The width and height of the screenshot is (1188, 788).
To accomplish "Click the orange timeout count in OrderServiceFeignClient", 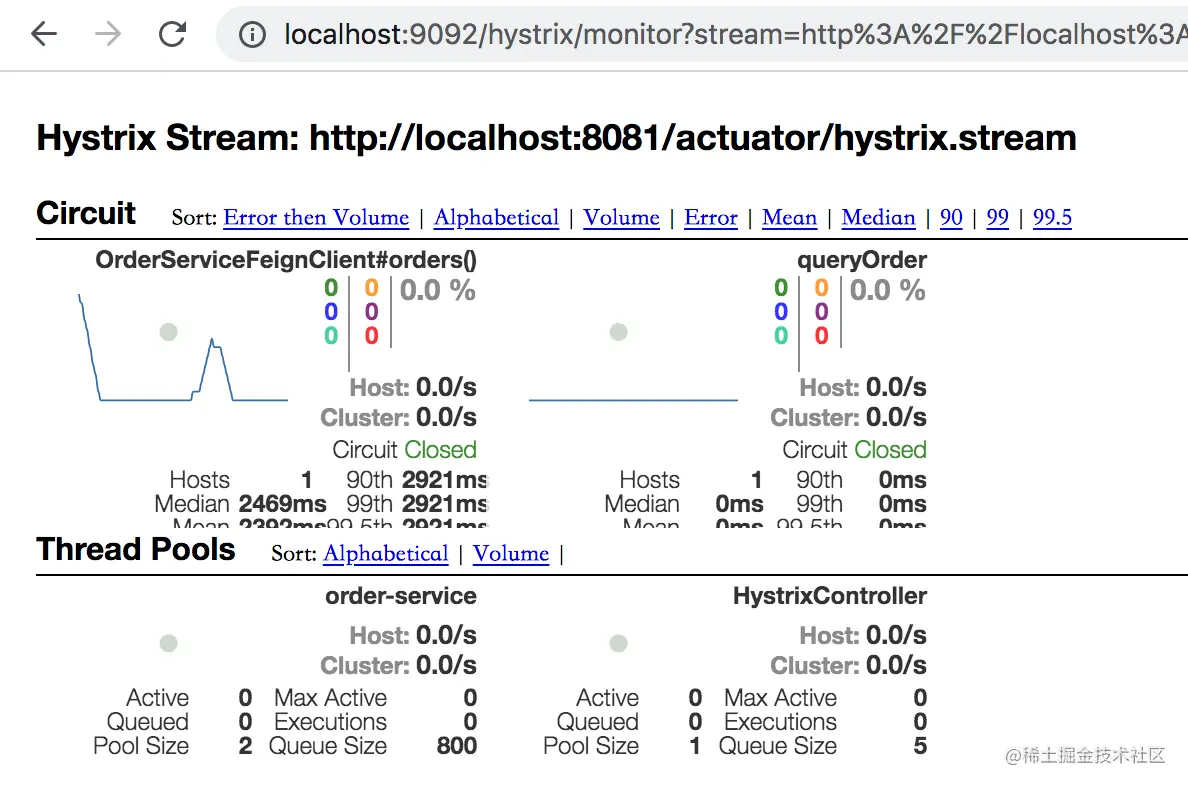I will click(x=371, y=288).
